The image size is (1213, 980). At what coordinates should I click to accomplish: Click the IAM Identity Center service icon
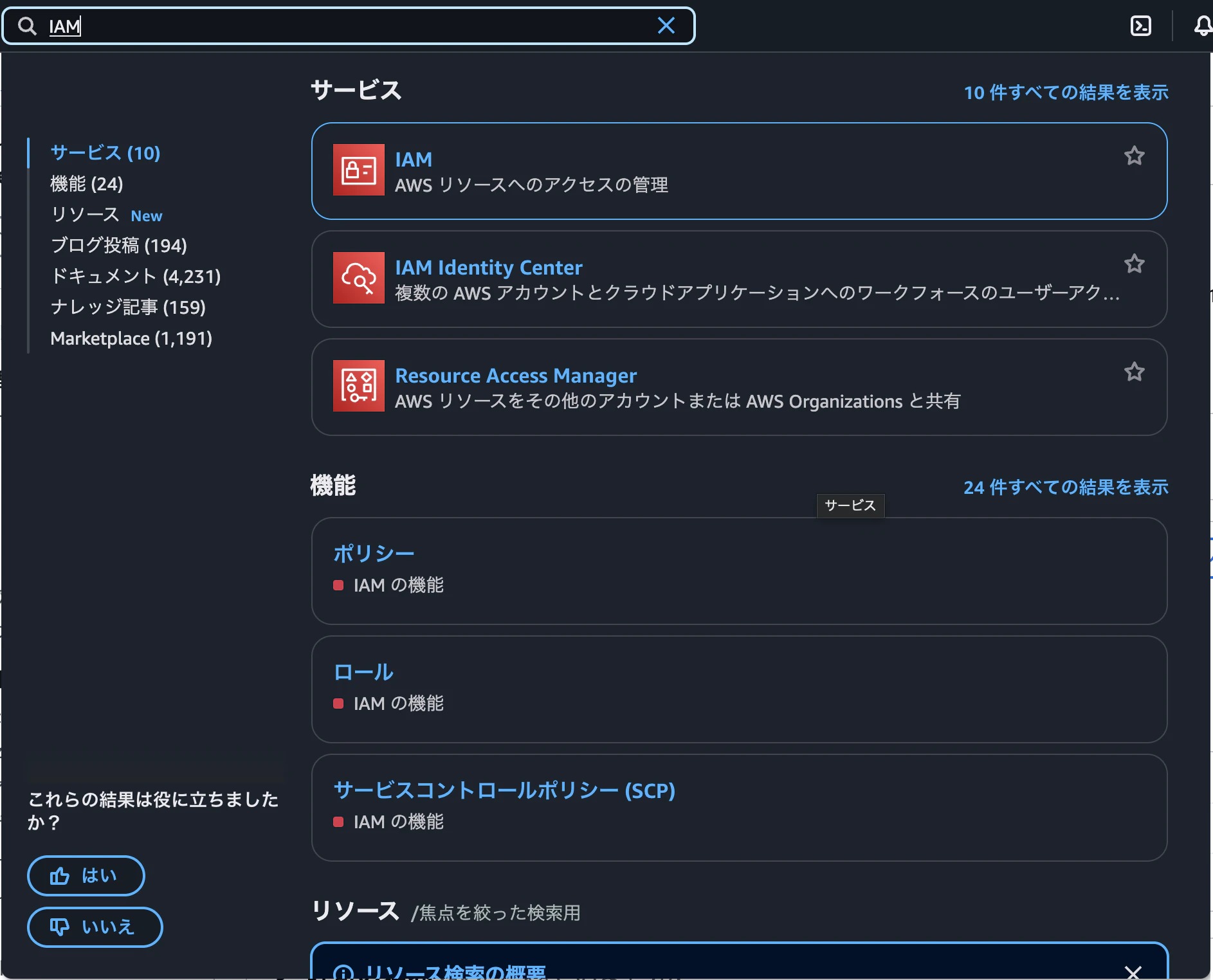coord(358,278)
